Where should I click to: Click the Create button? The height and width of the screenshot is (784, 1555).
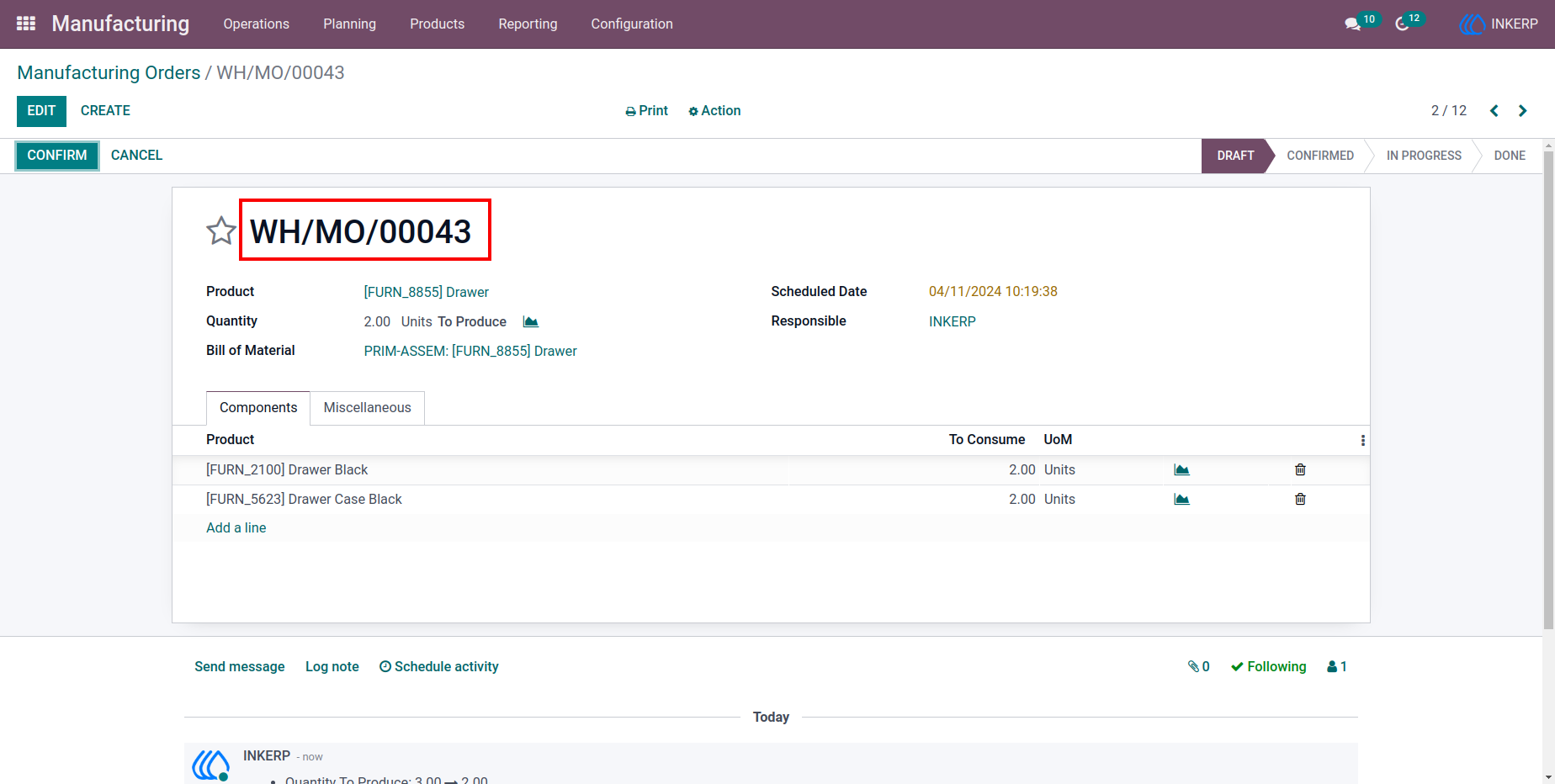click(x=105, y=111)
